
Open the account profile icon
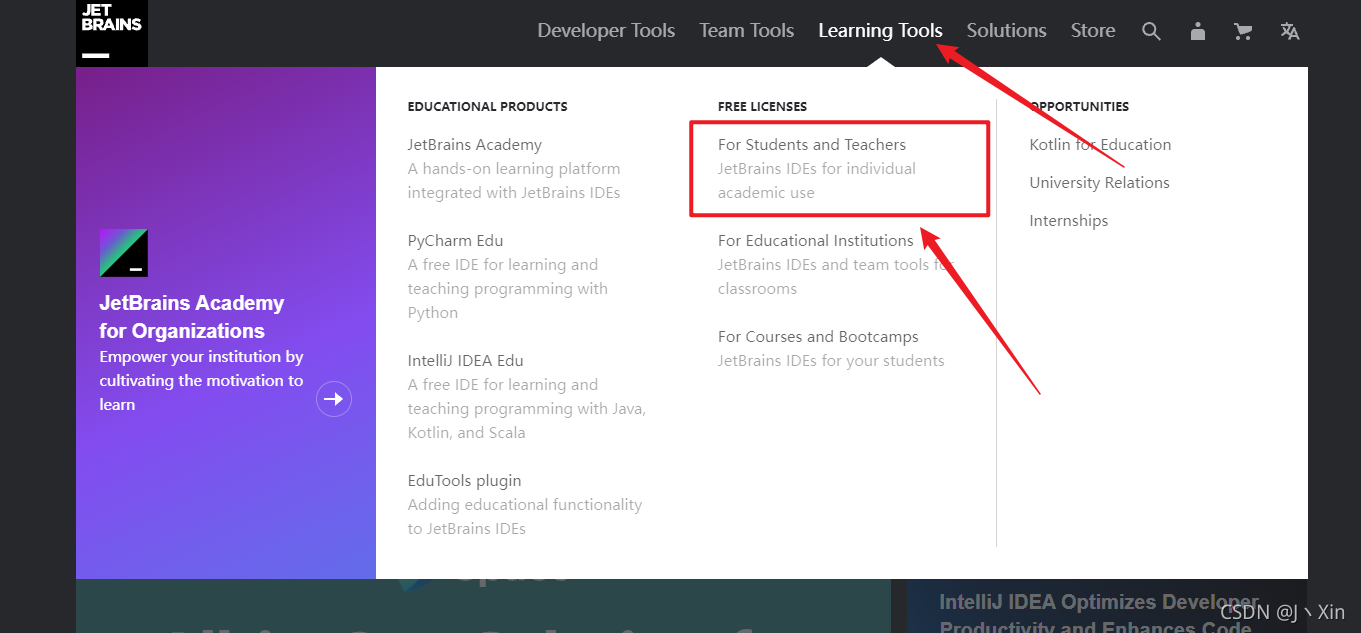[1197, 31]
